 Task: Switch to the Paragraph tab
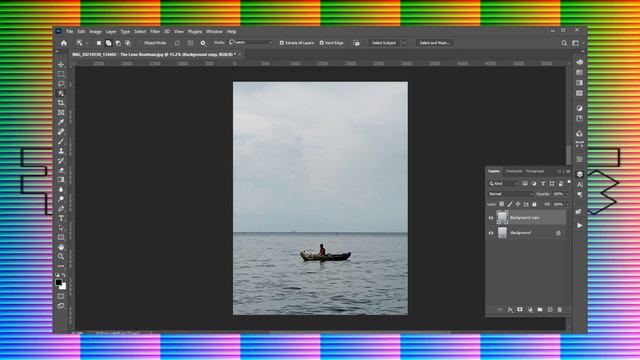[x=535, y=171]
